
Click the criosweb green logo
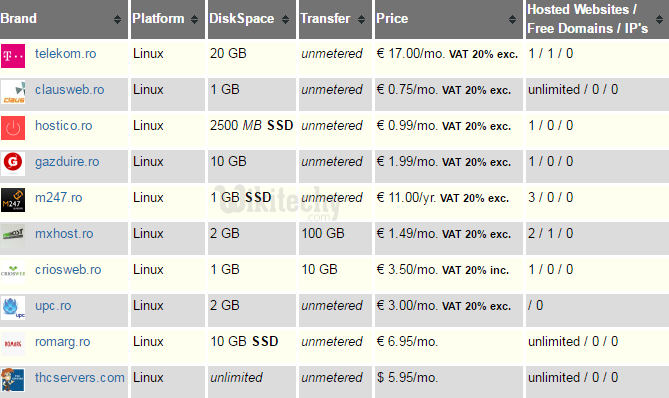13,272
